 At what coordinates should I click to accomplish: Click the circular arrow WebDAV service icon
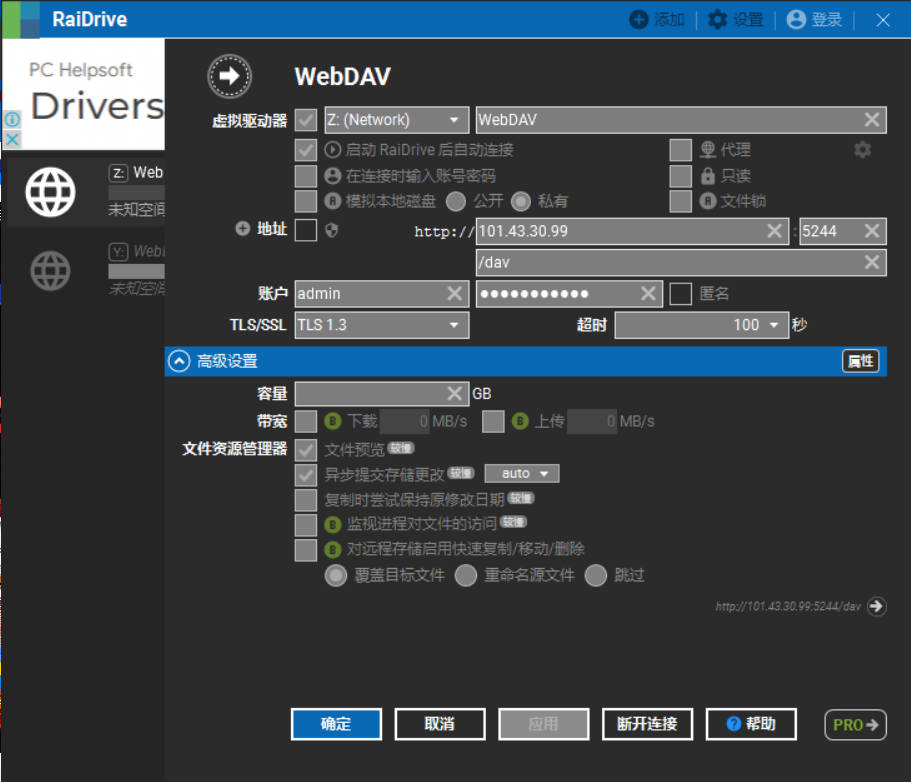point(229,76)
